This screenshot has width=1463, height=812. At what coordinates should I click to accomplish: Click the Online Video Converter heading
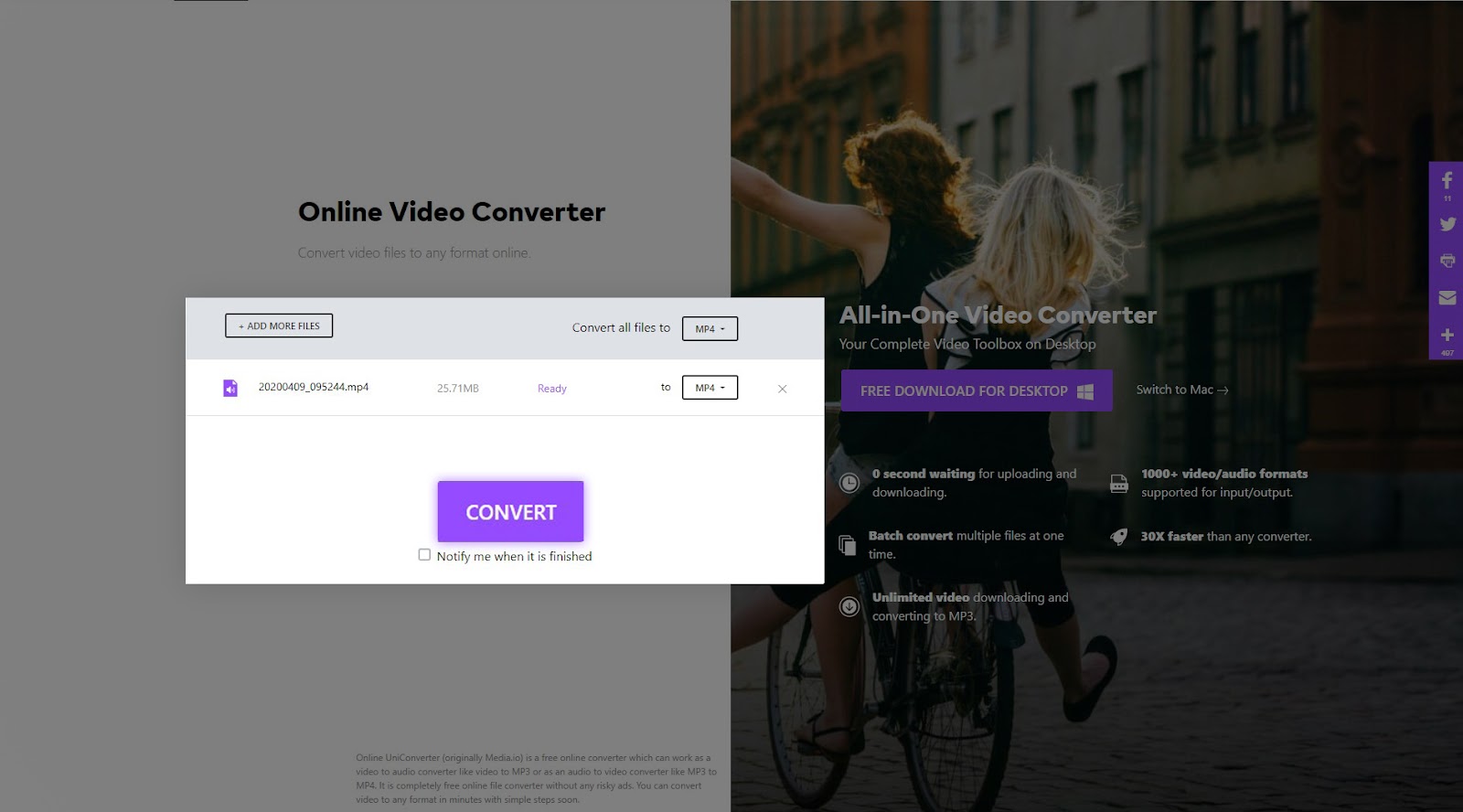click(452, 212)
